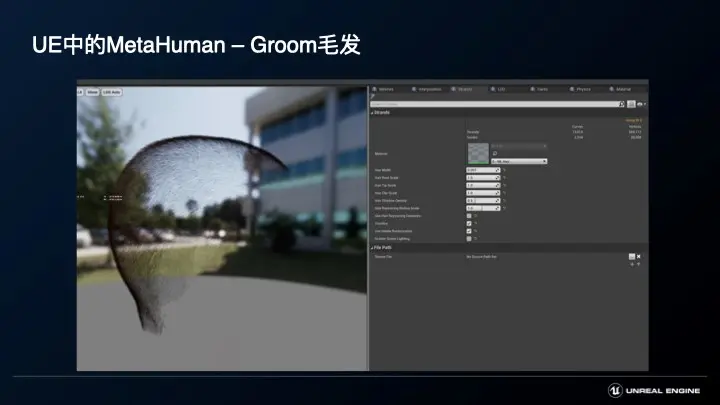Viewport: 720px width, 405px height.
Task: Toggle the Voxelize checkbox
Action: coord(469,224)
